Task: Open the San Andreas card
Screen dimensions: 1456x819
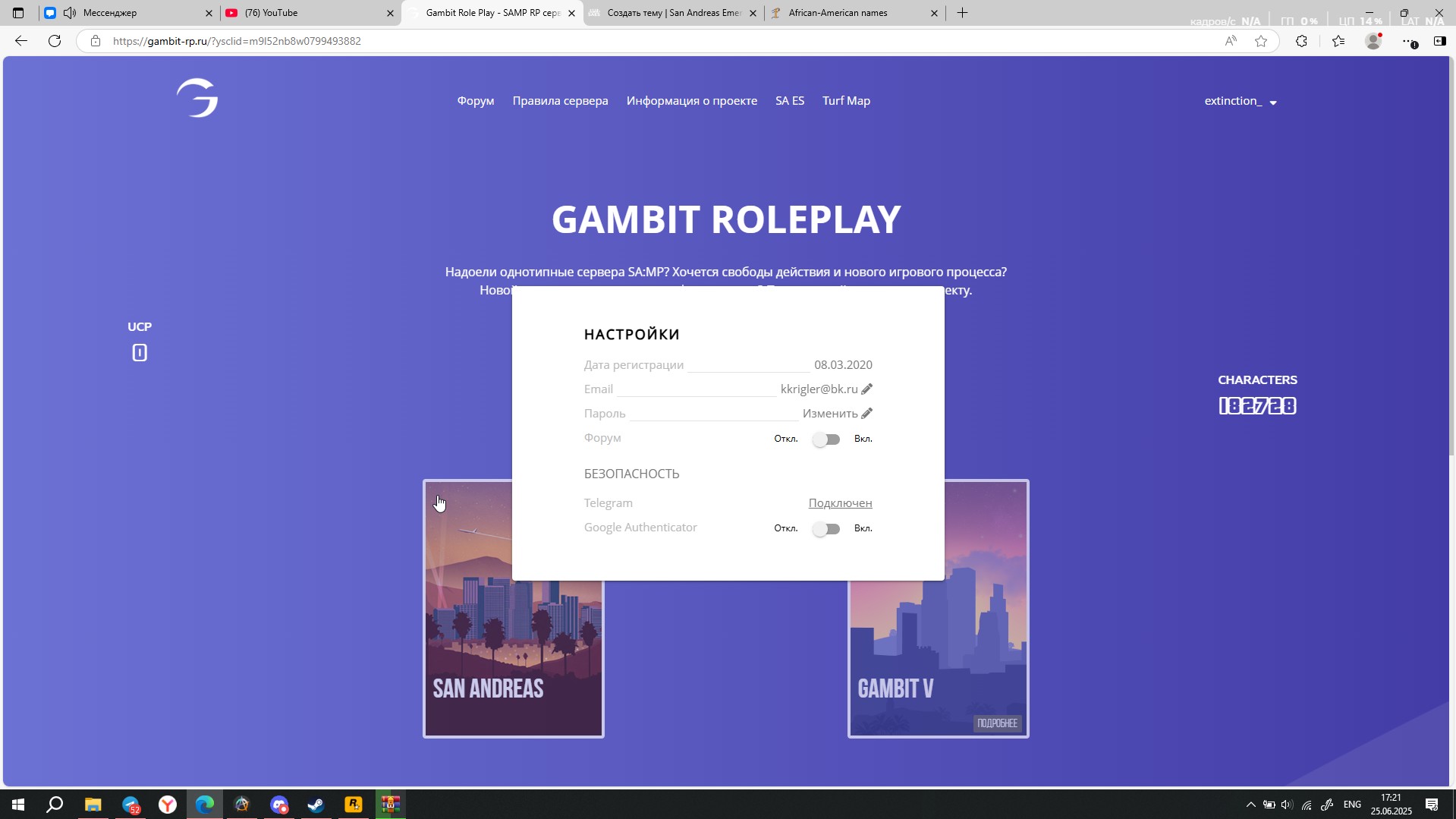Action: [x=514, y=609]
